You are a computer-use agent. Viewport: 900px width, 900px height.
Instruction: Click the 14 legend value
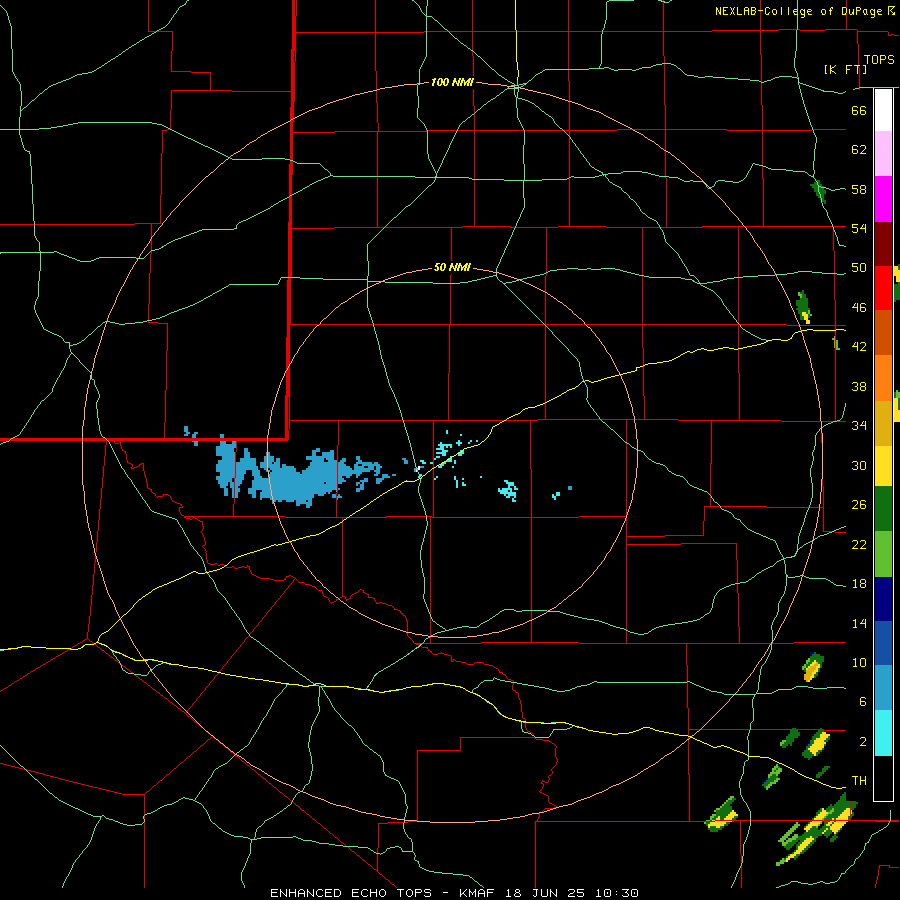click(x=859, y=623)
